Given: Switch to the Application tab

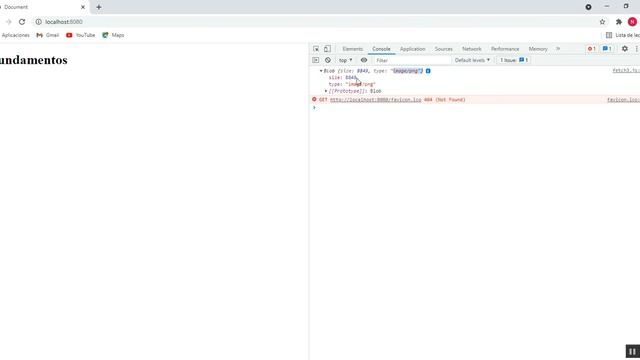Looking at the screenshot, I should [x=412, y=49].
